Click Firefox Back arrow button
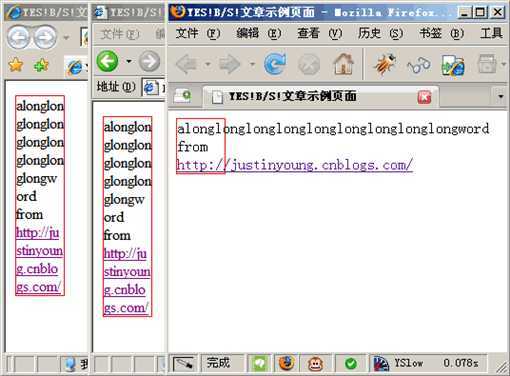This screenshot has width=510, height=376. click(x=187, y=64)
